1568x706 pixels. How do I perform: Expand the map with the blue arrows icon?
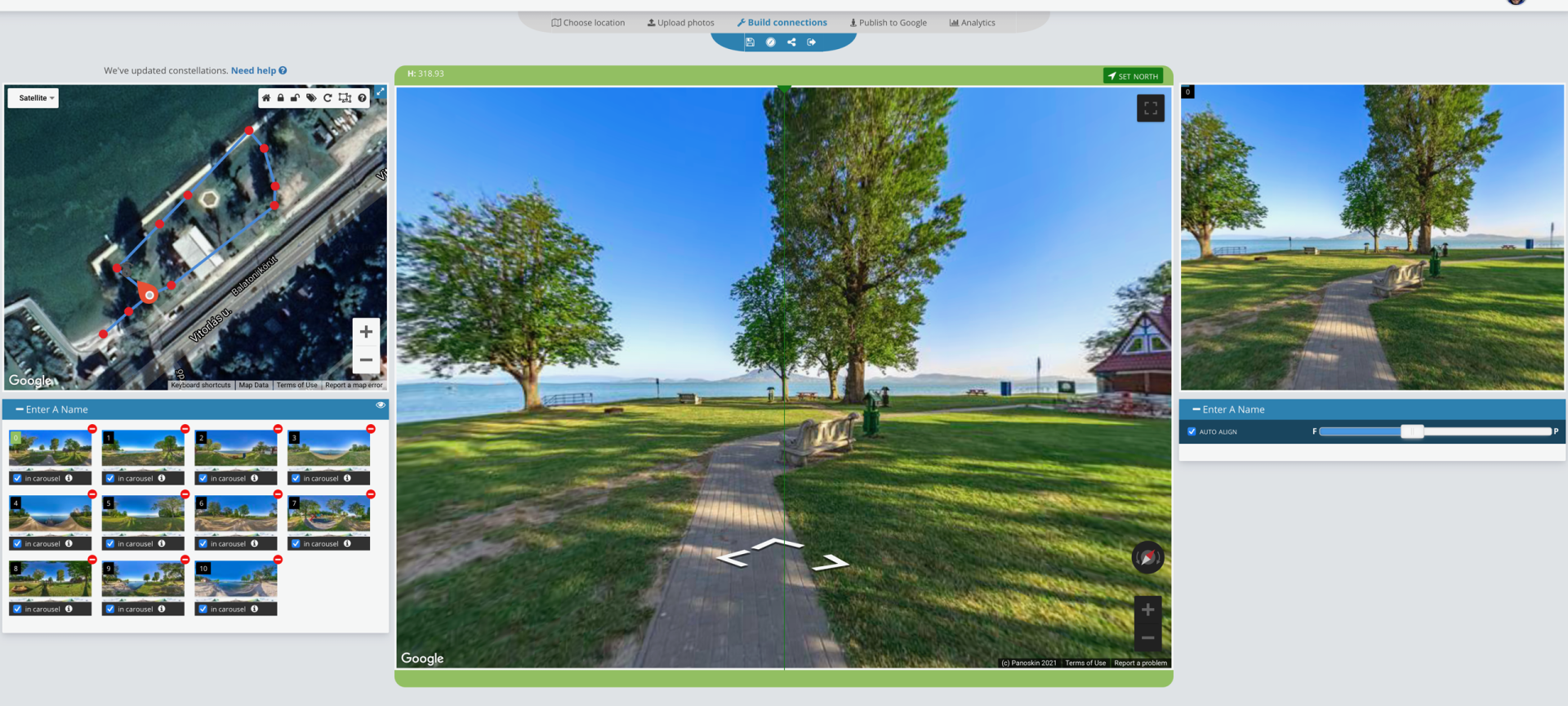tap(381, 91)
